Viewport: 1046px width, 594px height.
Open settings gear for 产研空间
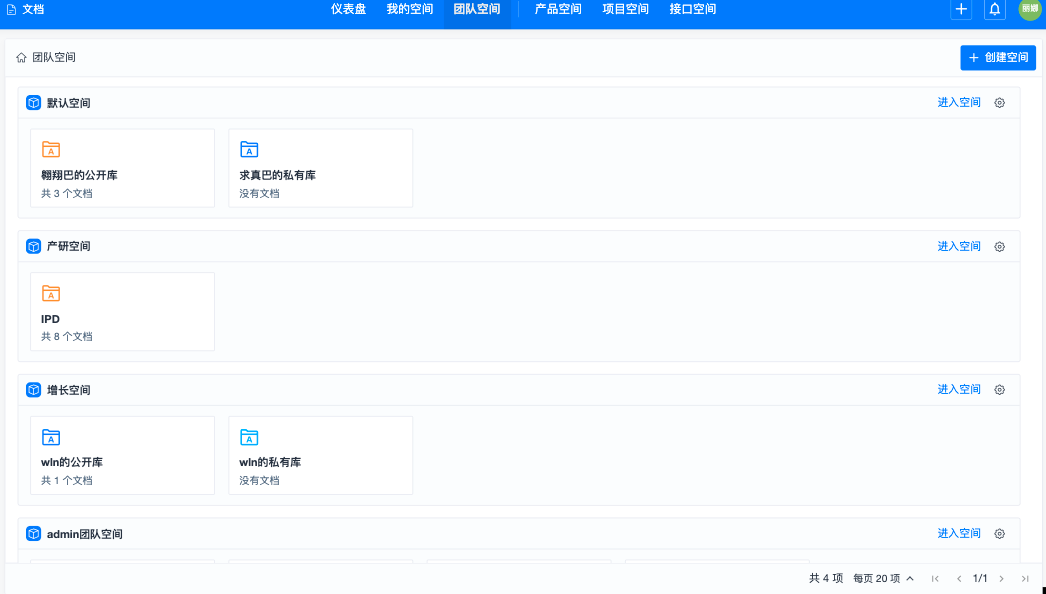click(999, 247)
